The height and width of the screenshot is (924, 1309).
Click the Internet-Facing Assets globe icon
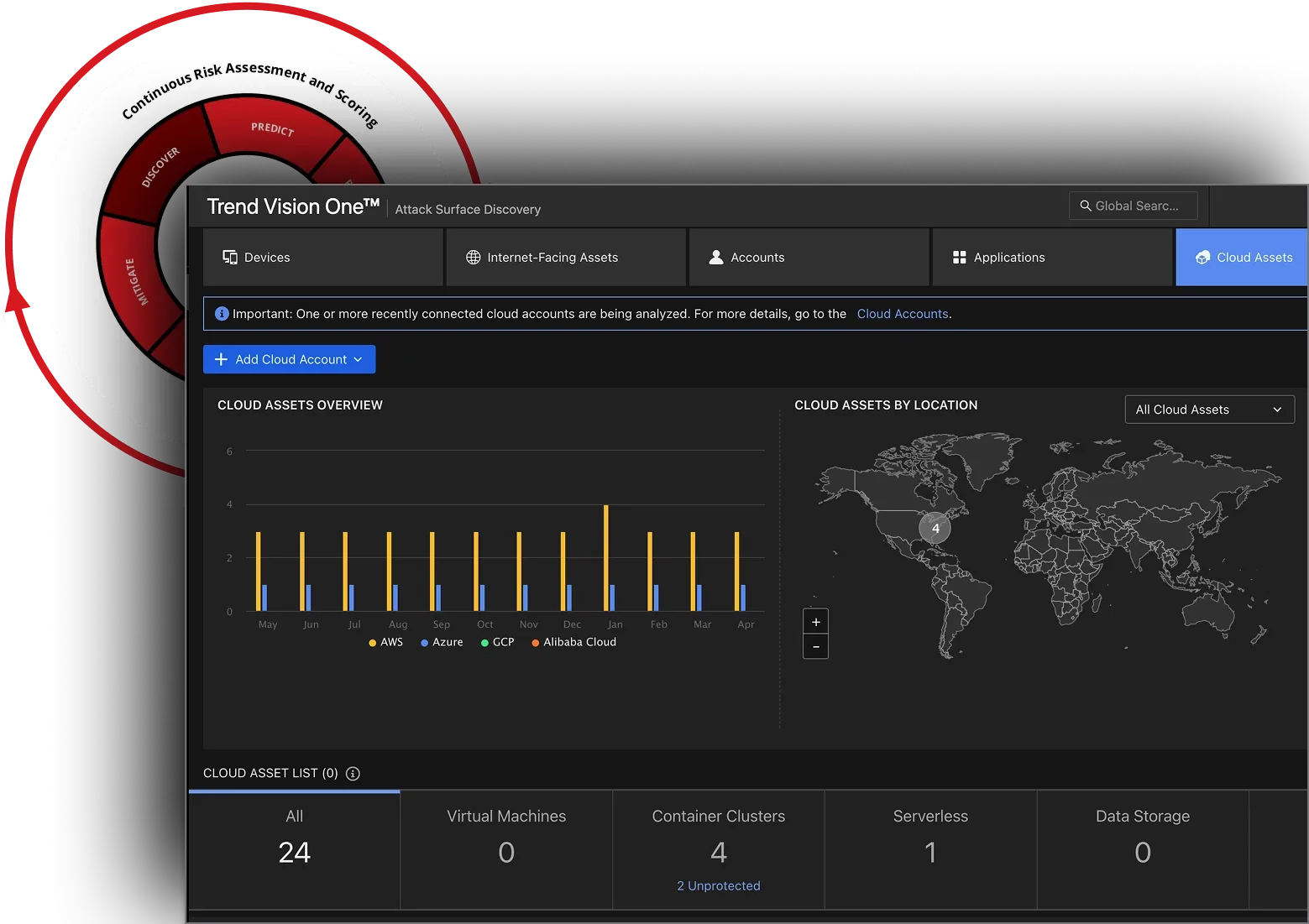(474, 258)
